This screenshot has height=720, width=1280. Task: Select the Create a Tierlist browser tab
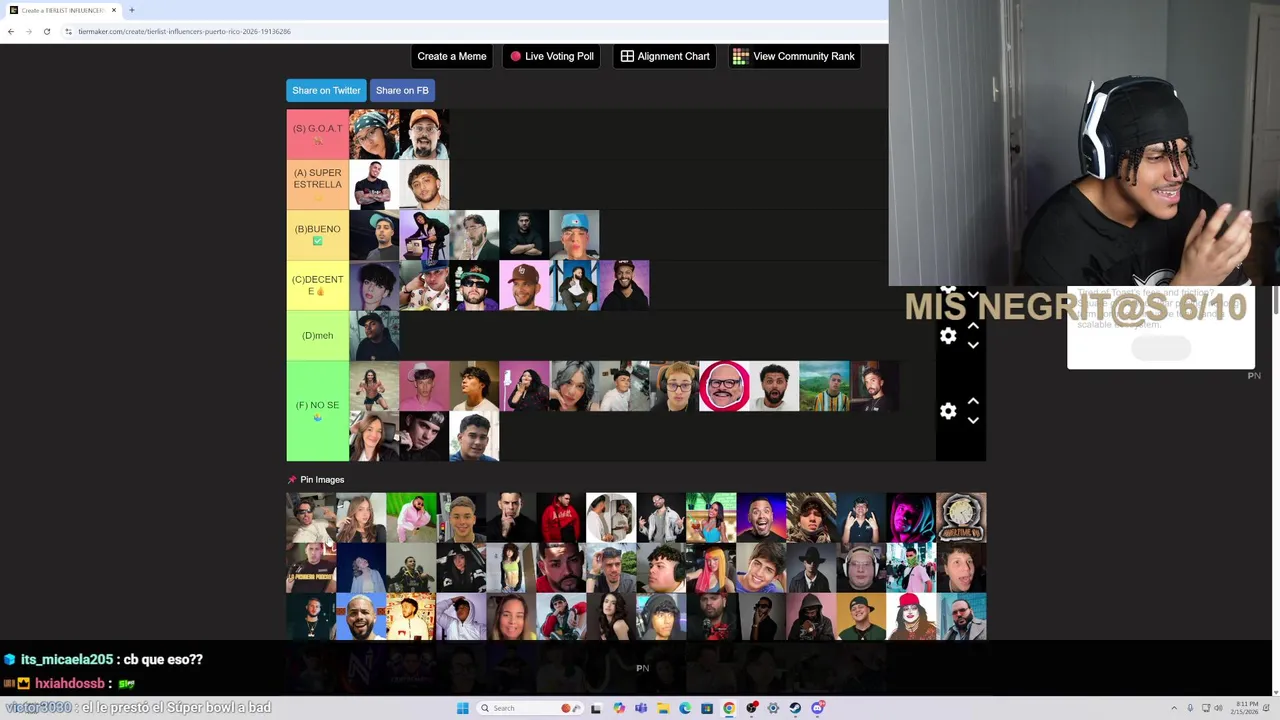62,10
